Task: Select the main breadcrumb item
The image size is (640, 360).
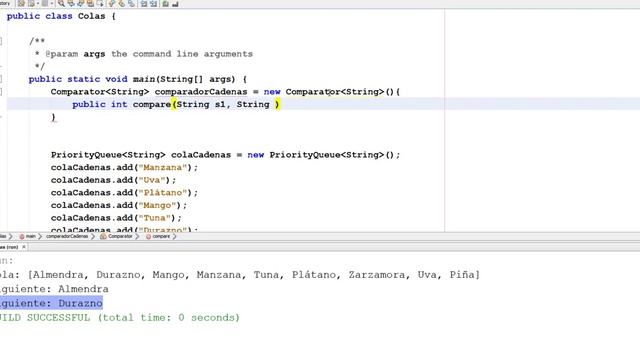Action: [28, 236]
